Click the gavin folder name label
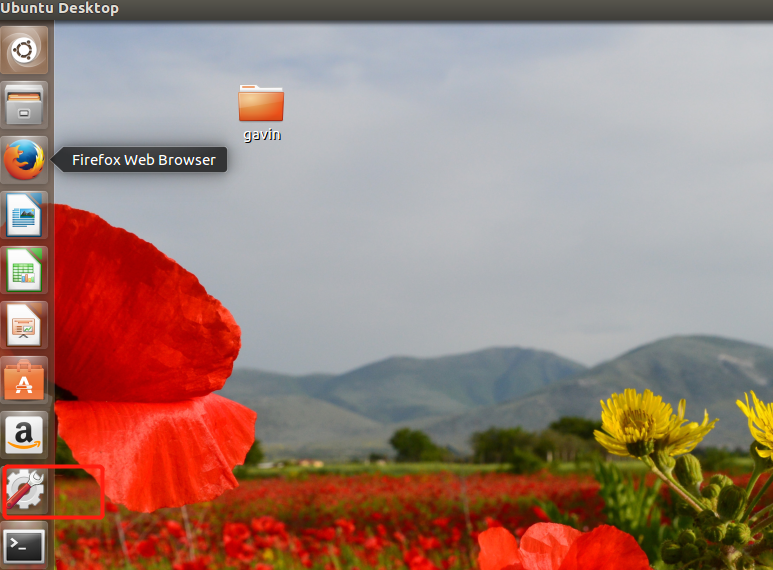 (x=262, y=135)
